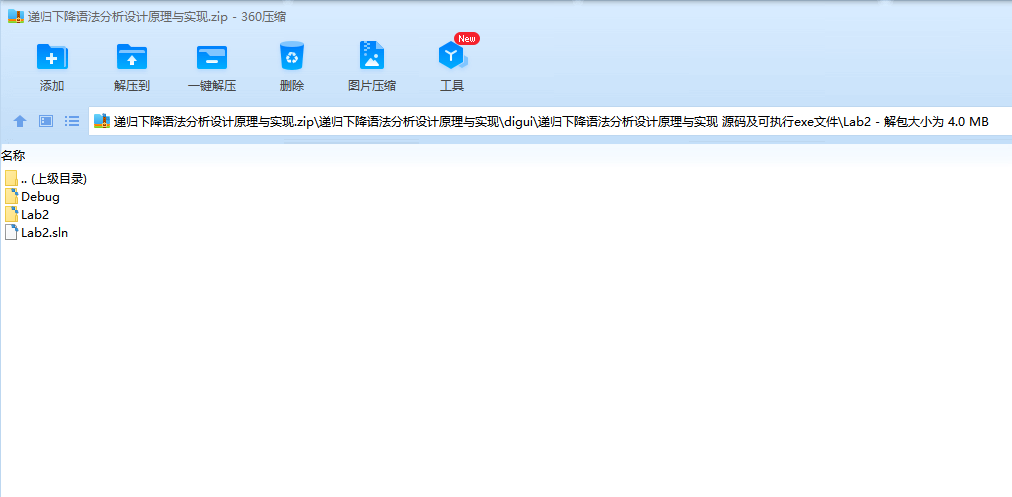1012x497 pixels.
Task: Click the 360压缩 title bar app icon
Action: click(x=16, y=17)
